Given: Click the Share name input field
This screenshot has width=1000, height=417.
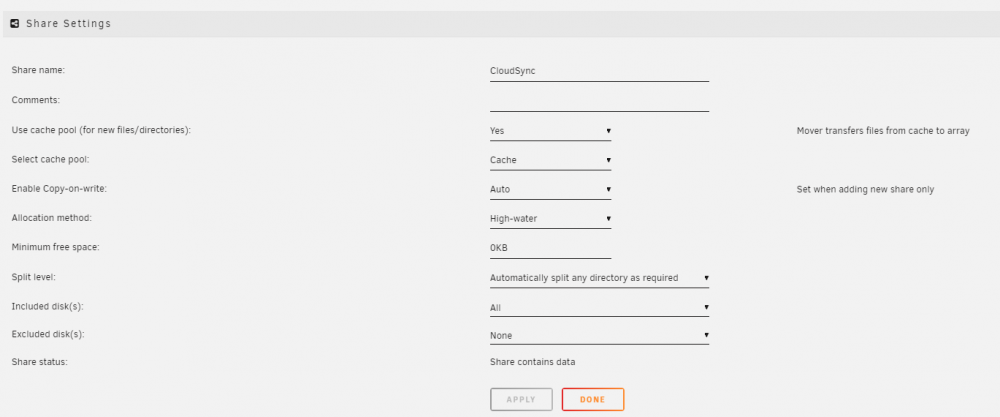Looking at the screenshot, I should (599, 71).
